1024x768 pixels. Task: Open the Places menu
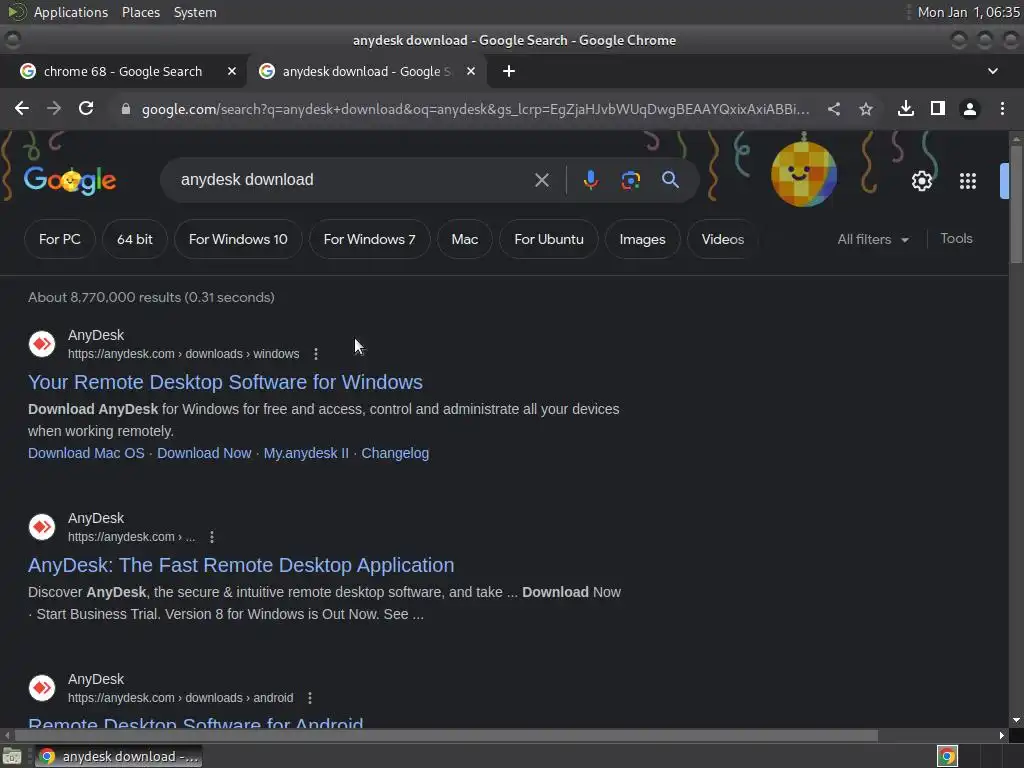click(x=141, y=12)
